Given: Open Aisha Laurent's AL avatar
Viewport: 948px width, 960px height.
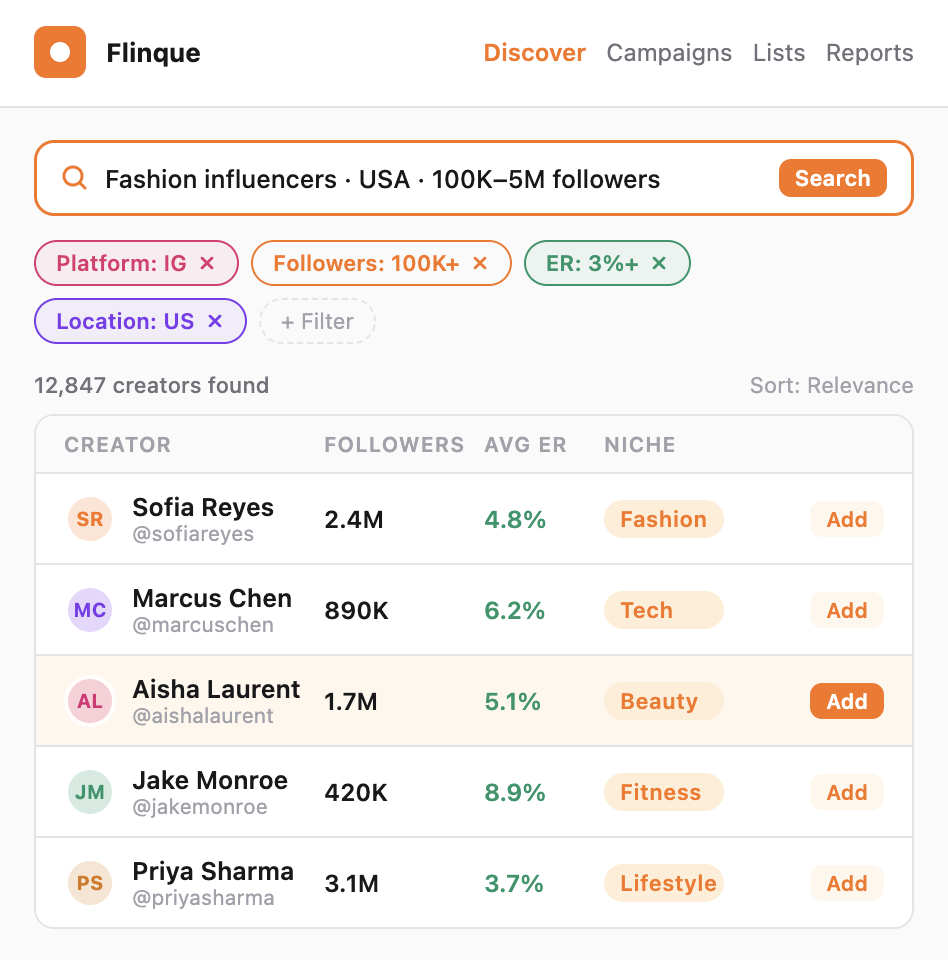Looking at the screenshot, I should [90, 701].
